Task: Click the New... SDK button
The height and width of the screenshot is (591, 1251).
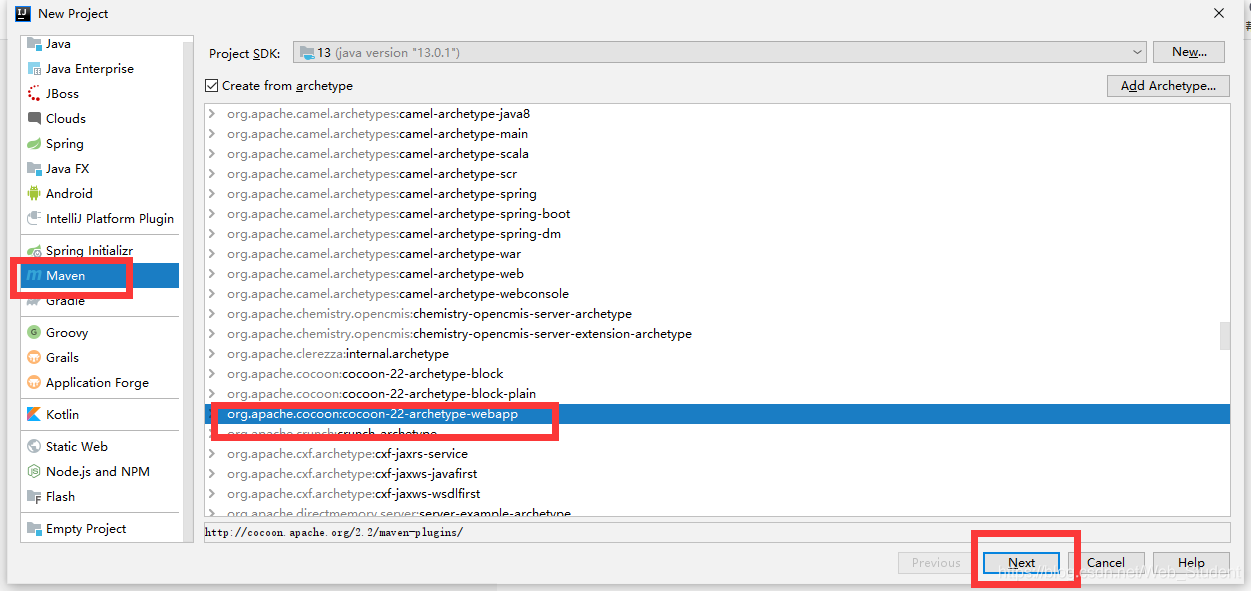Action: coord(1189,52)
